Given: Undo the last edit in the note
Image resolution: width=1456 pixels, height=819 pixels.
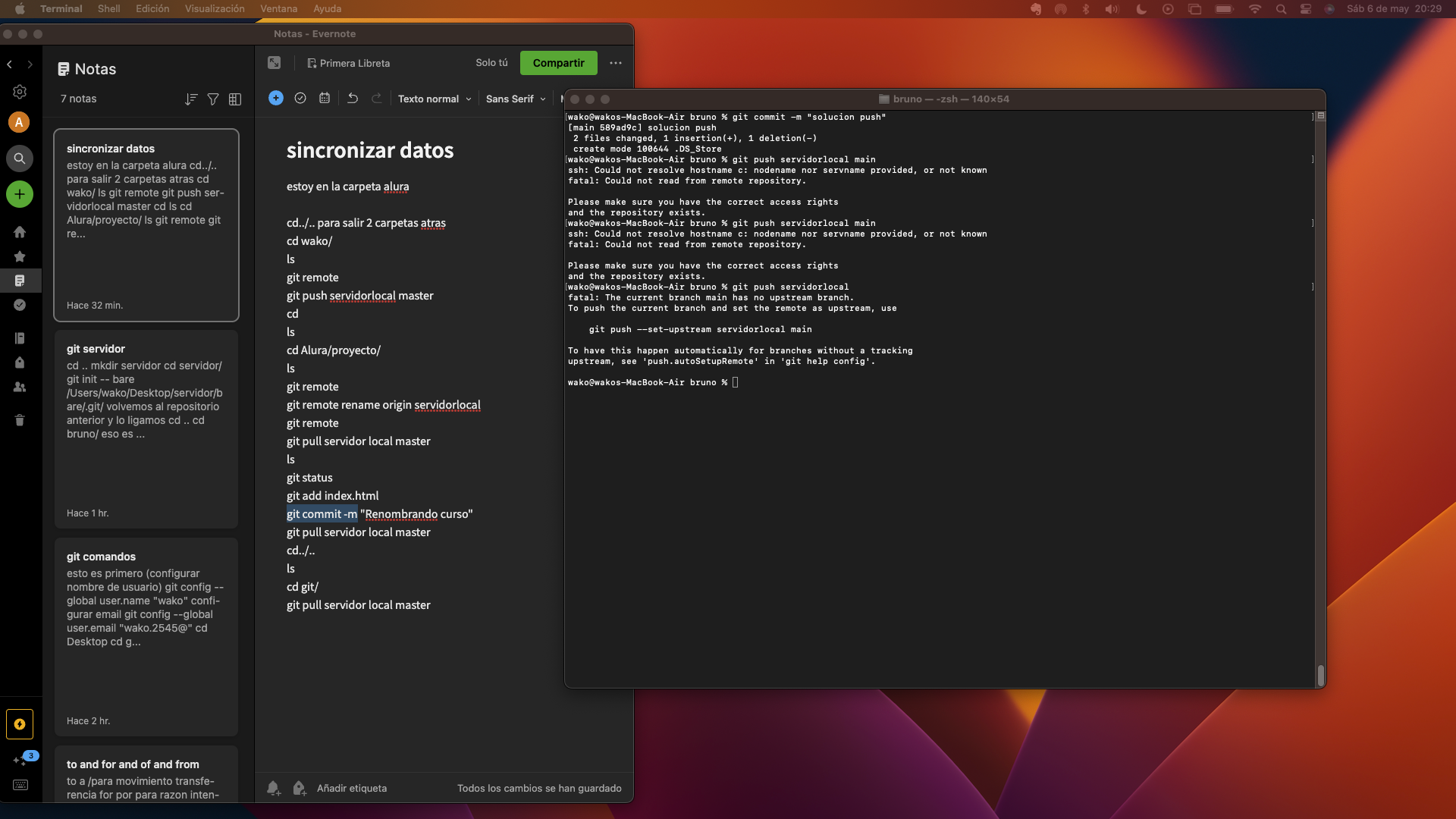Looking at the screenshot, I should 353,98.
